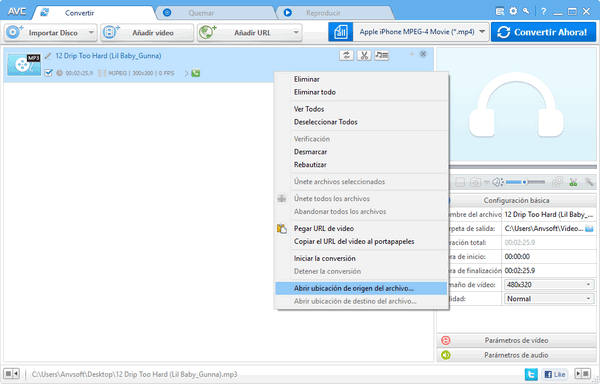Toggle the right panel icon in status bar

tap(582, 373)
